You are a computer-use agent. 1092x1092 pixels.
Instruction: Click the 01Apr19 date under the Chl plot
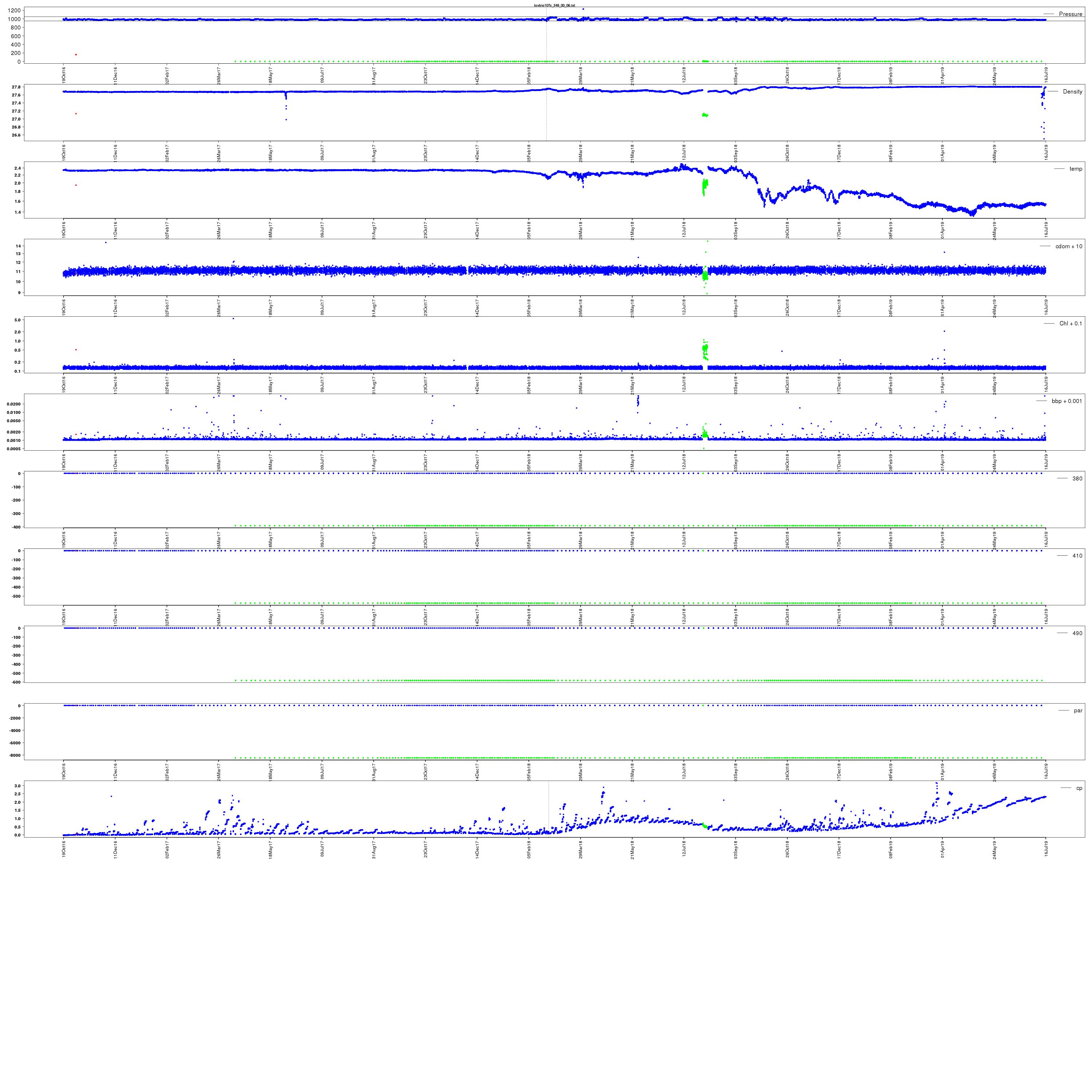tap(942, 385)
